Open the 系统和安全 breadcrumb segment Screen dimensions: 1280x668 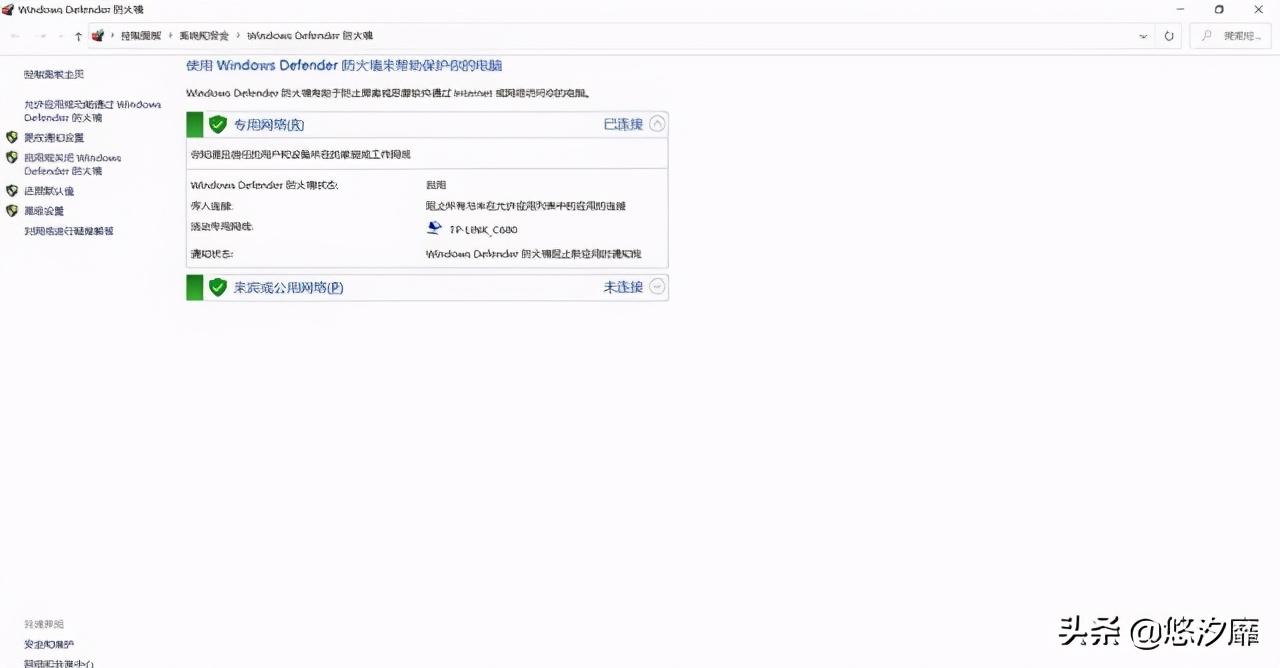(204, 36)
